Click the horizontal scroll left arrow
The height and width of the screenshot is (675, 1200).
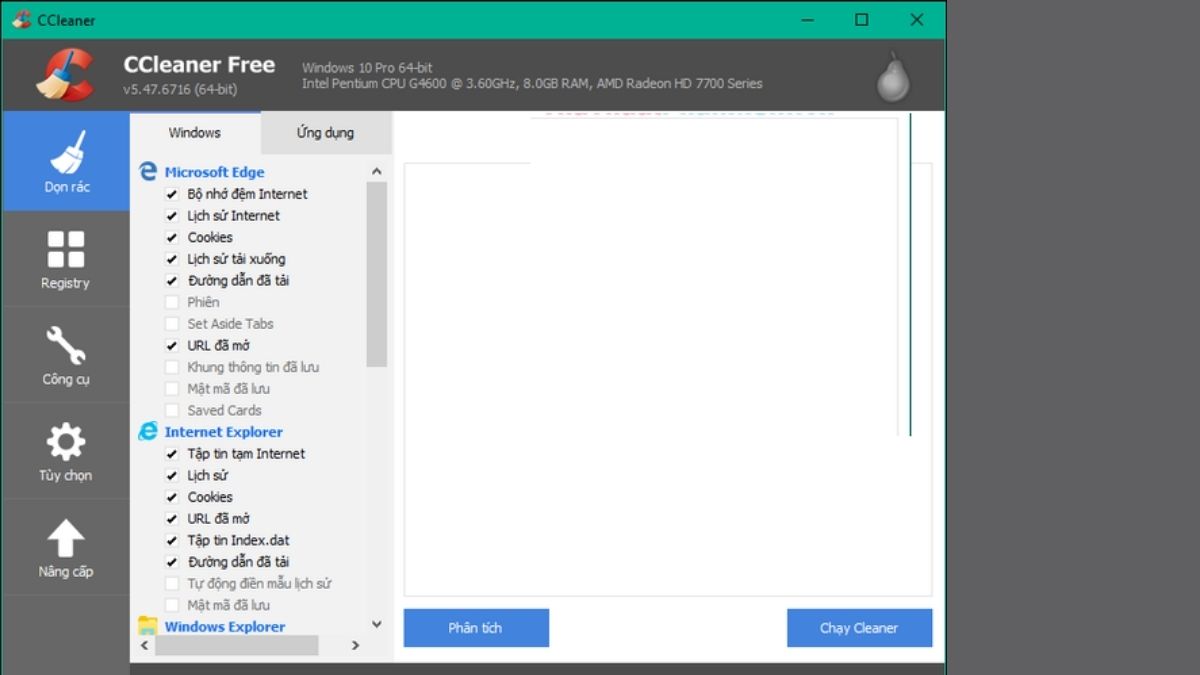[145, 646]
